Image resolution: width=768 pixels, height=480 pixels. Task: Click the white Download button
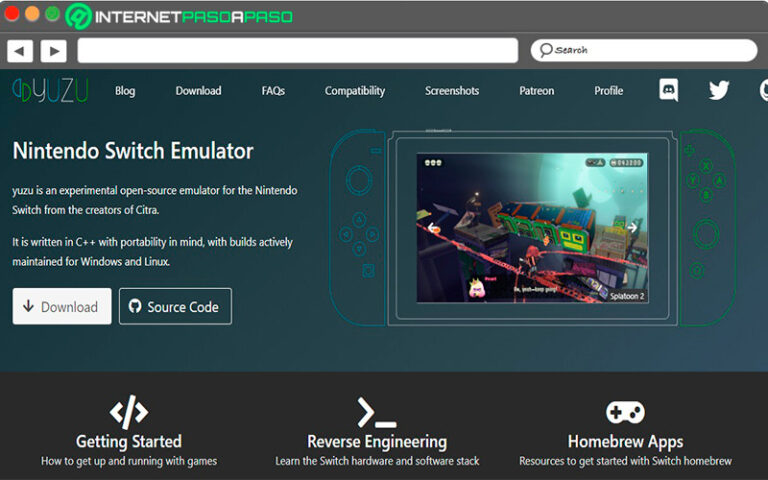(x=62, y=307)
